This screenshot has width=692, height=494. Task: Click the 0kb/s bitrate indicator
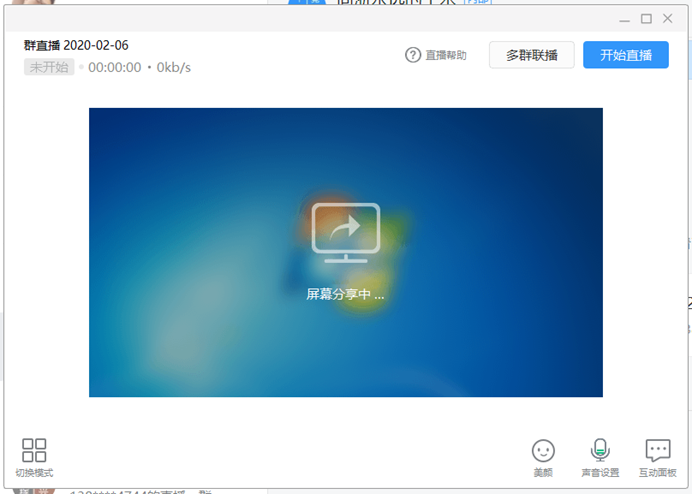[174, 67]
